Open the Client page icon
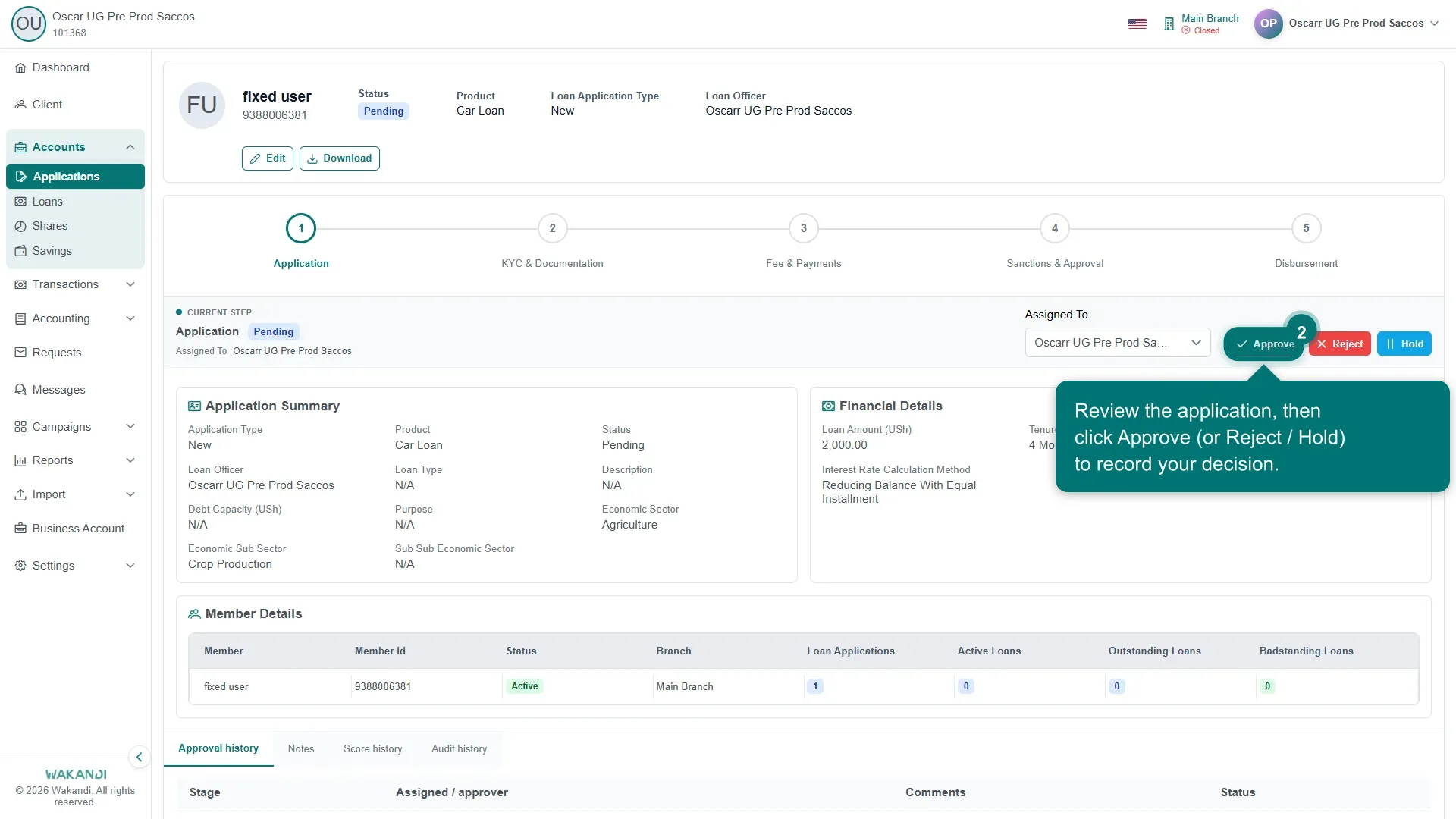 pyautogui.click(x=20, y=105)
